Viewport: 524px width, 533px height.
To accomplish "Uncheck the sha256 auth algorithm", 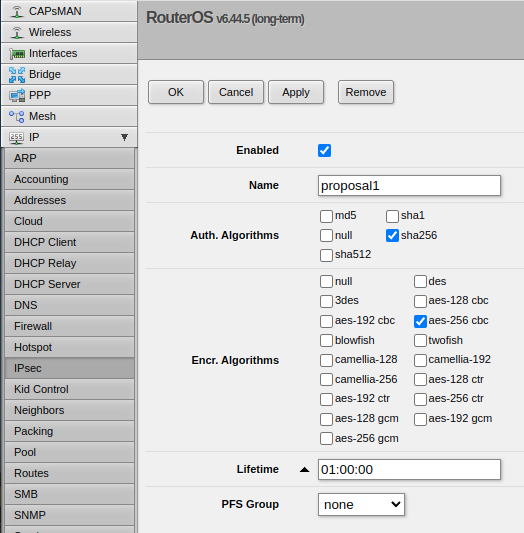I will pyautogui.click(x=392, y=236).
